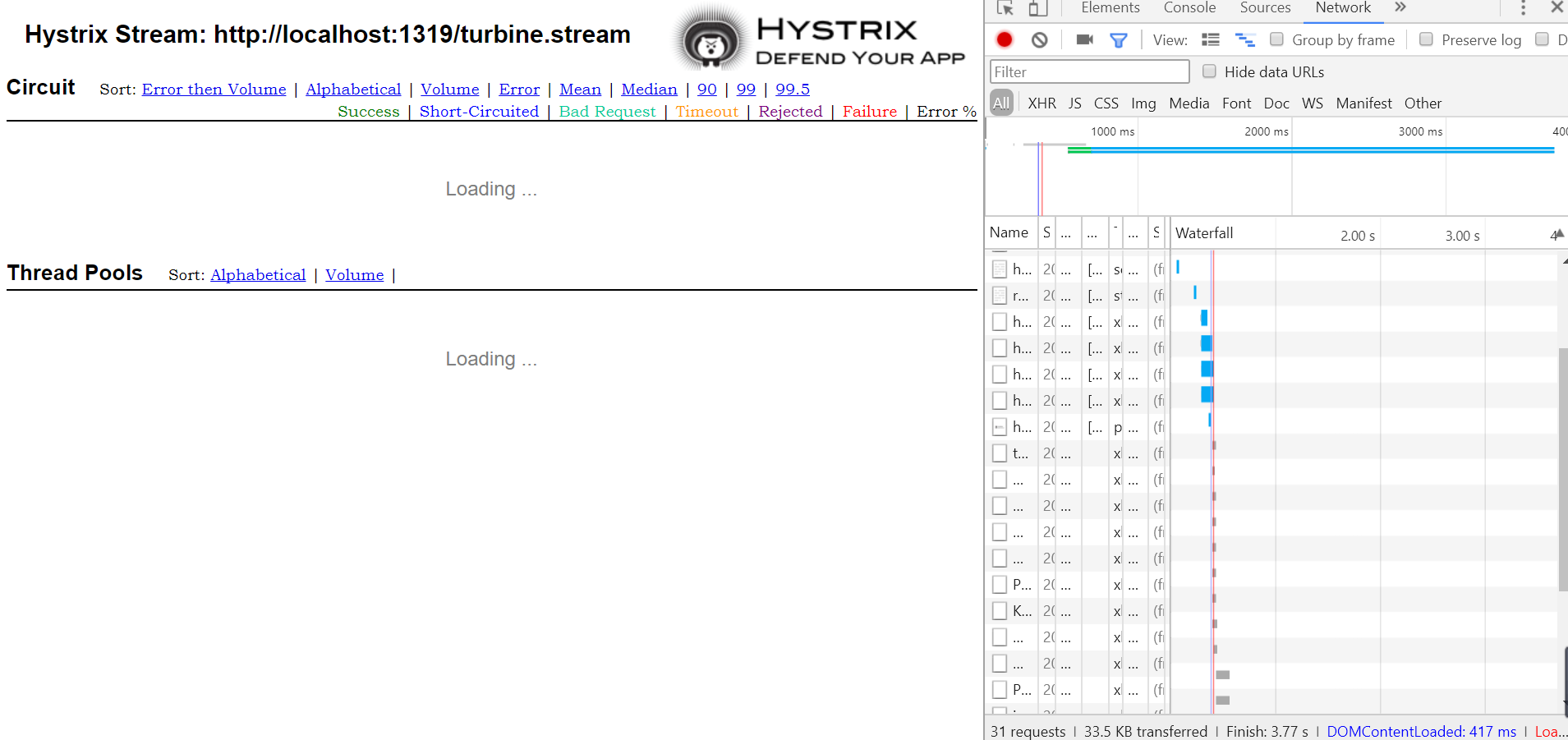1568x740 pixels.
Task: Click inside the Filter input field
Action: pos(1088,71)
